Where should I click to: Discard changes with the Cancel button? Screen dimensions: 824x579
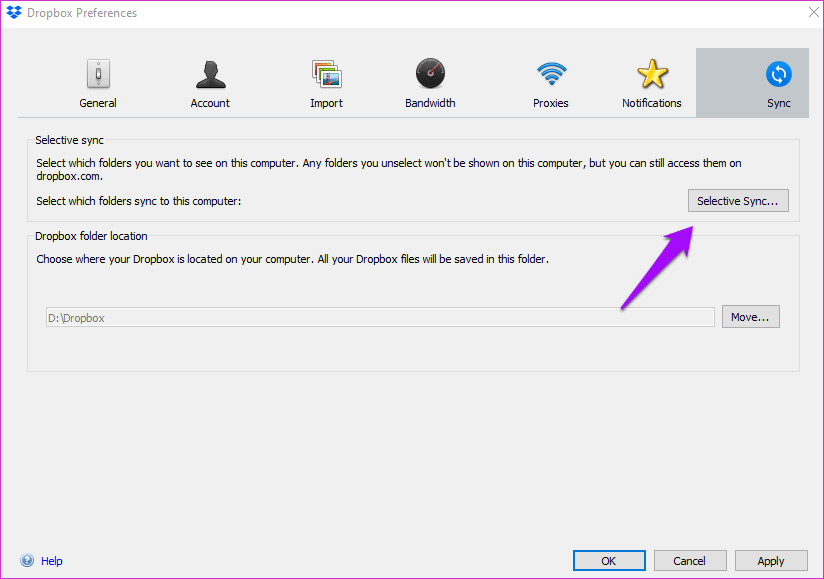tap(689, 561)
